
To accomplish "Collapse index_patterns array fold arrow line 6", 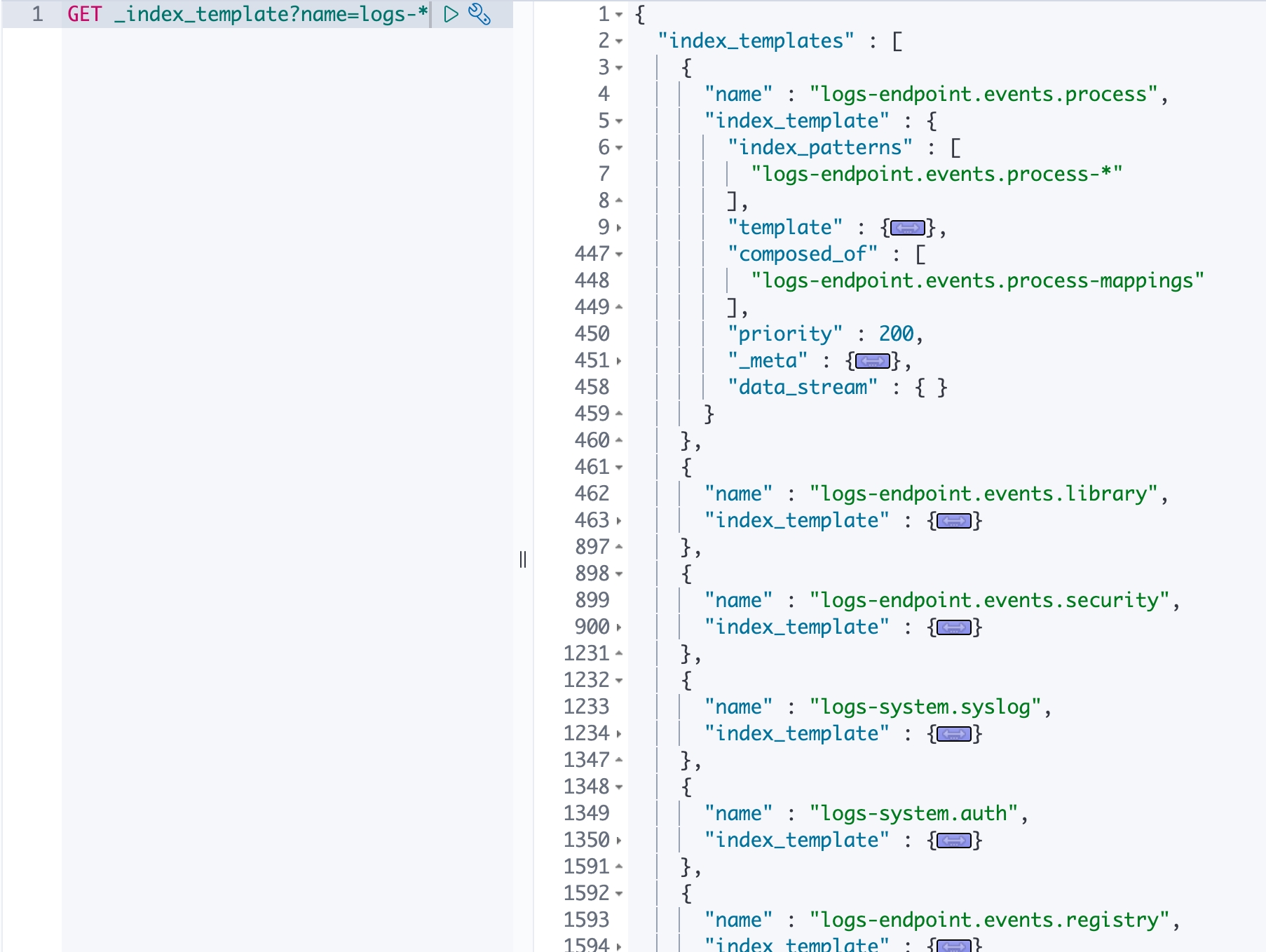I will click(x=619, y=148).
